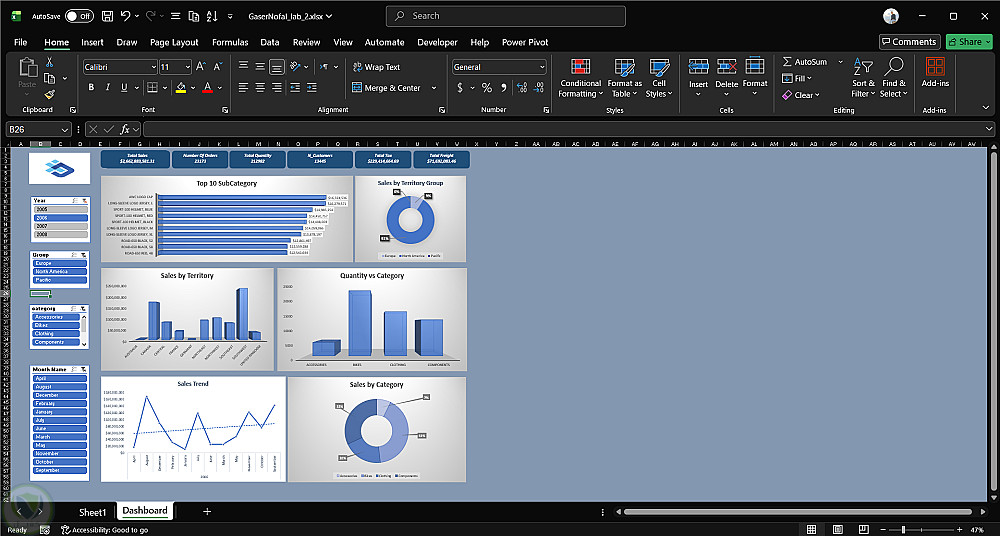The height and width of the screenshot is (536, 1000).
Task: Open the font size dropdown
Action: (x=188, y=67)
